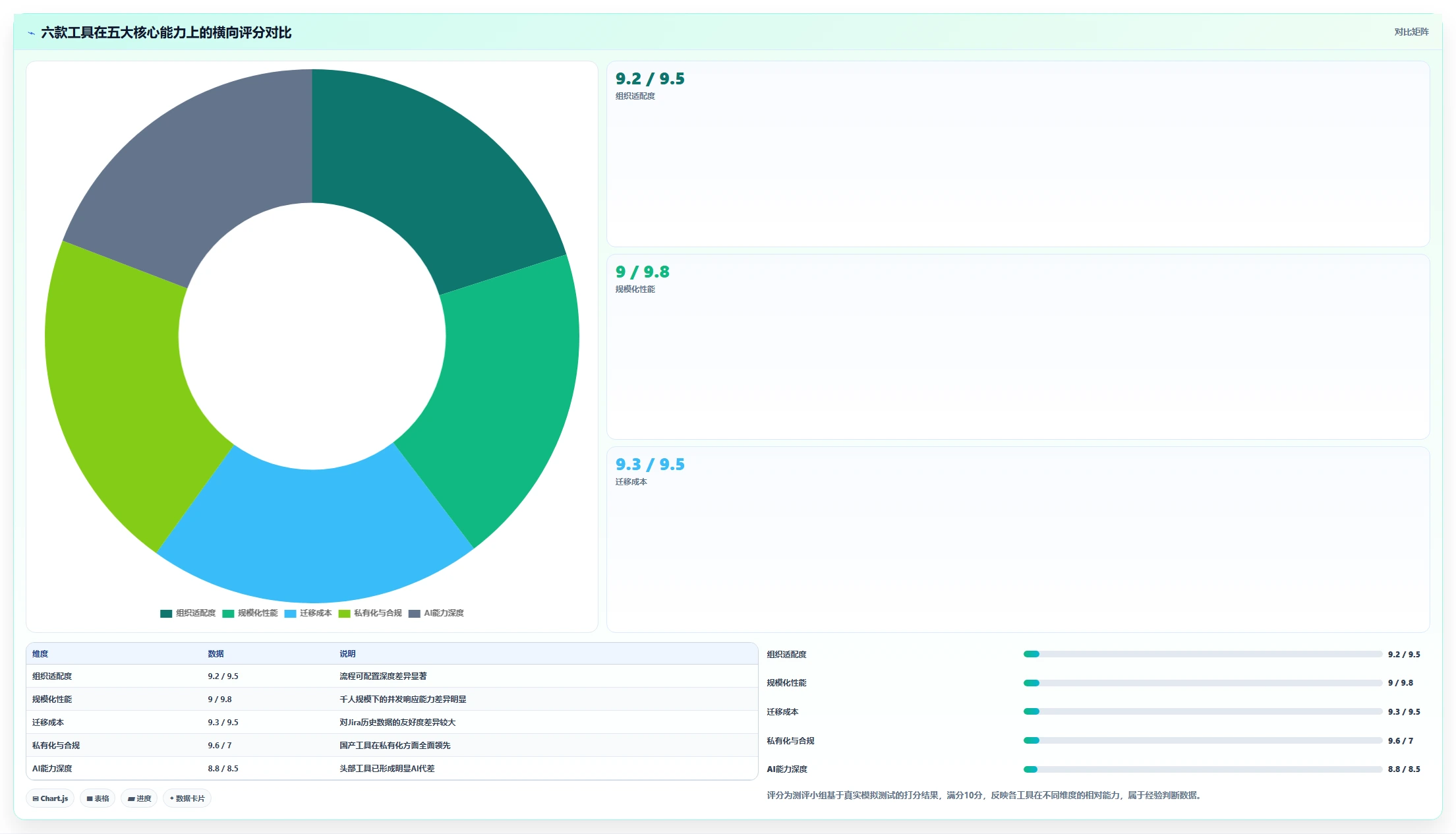Click the 私有化与合规 label beside its progress bar
Image resolution: width=1456 pixels, height=834 pixels.
[x=790, y=741]
